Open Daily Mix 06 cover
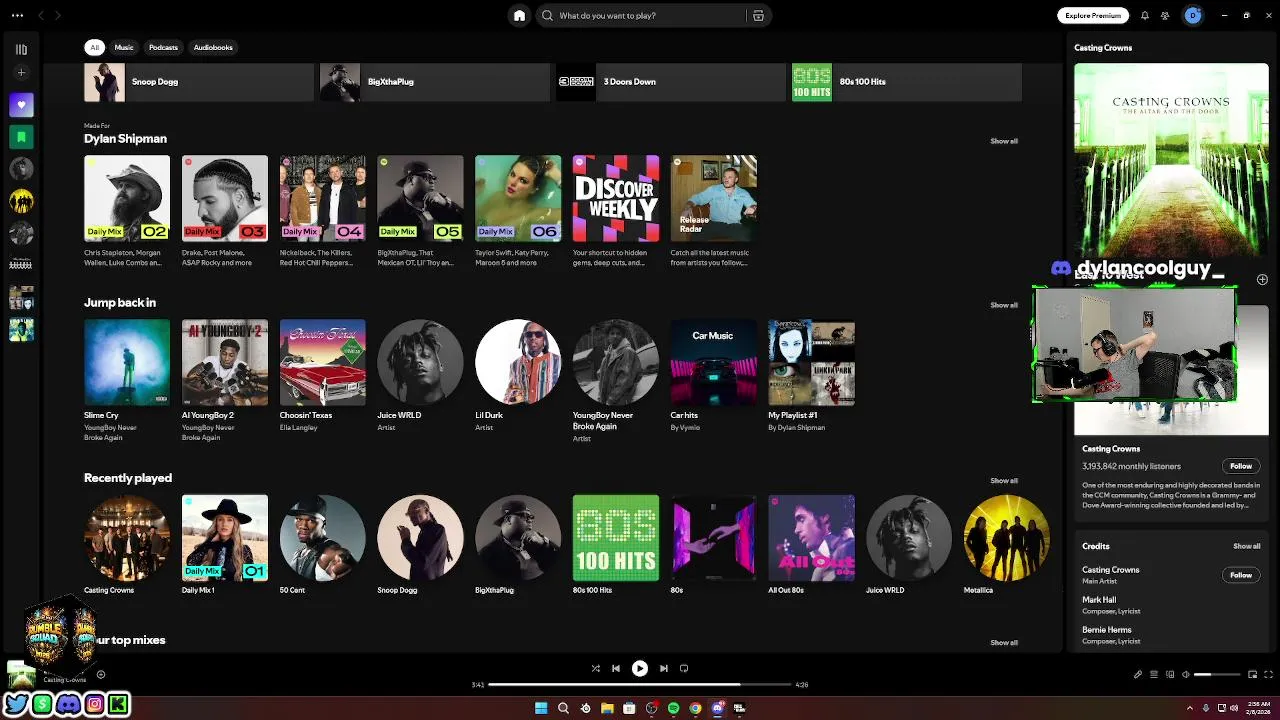Image resolution: width=1280 pixels, height=720 pixels. click(518, 198)
